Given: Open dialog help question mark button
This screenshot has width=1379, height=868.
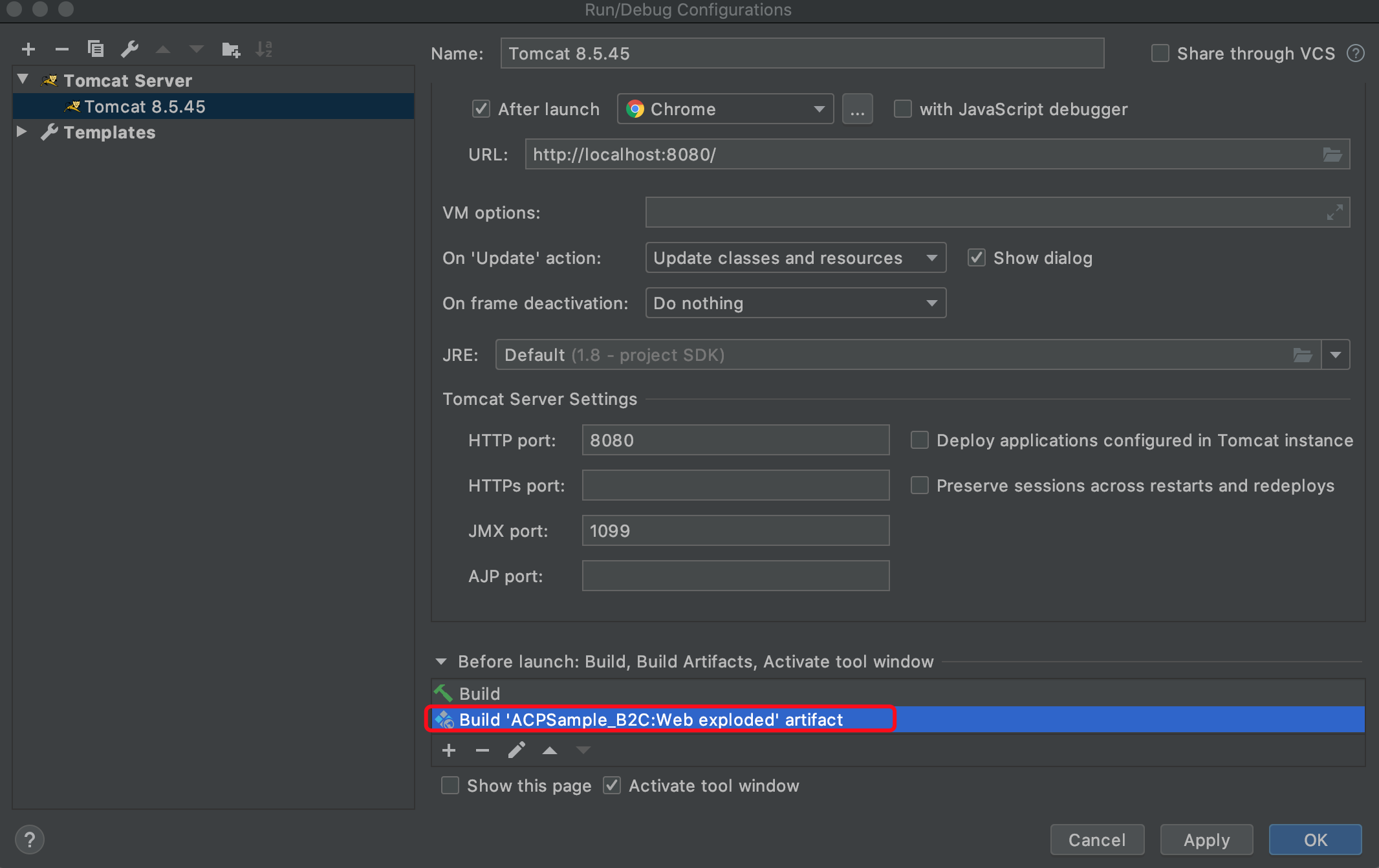Looking at the screenshot, I should [x=29, y=840].
